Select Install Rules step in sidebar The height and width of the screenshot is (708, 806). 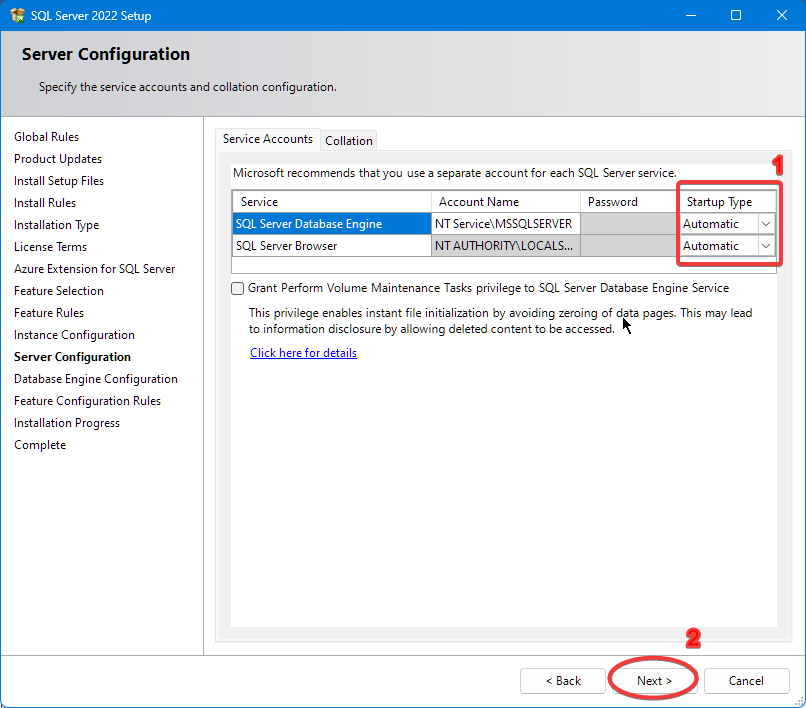click(x=45, y=203)
